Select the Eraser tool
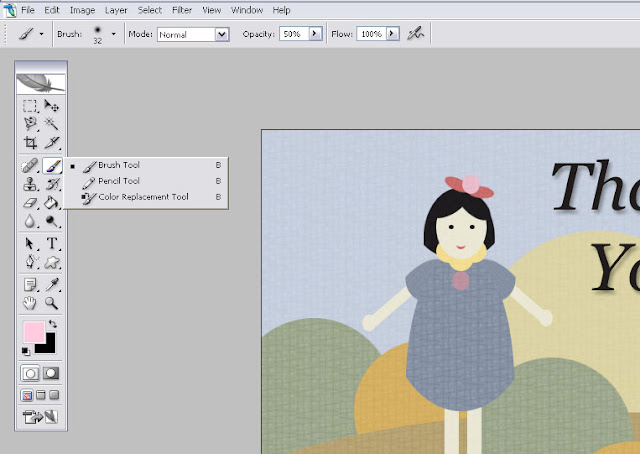This screenshot has height=454, width=640. point(30,203)
